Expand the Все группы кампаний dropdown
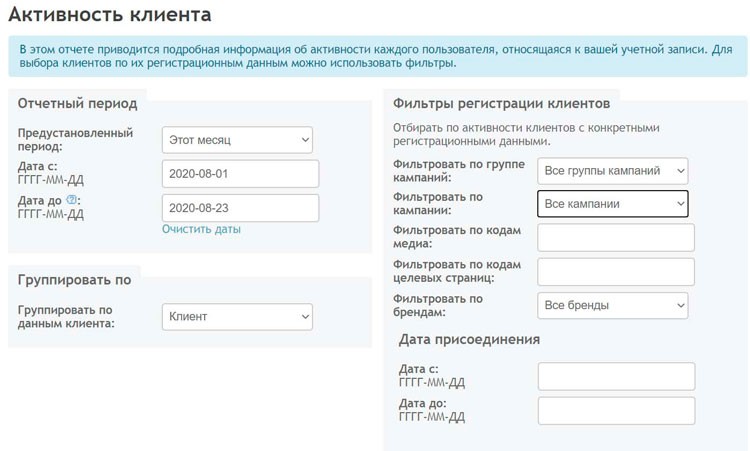 (x=613, y=171)
